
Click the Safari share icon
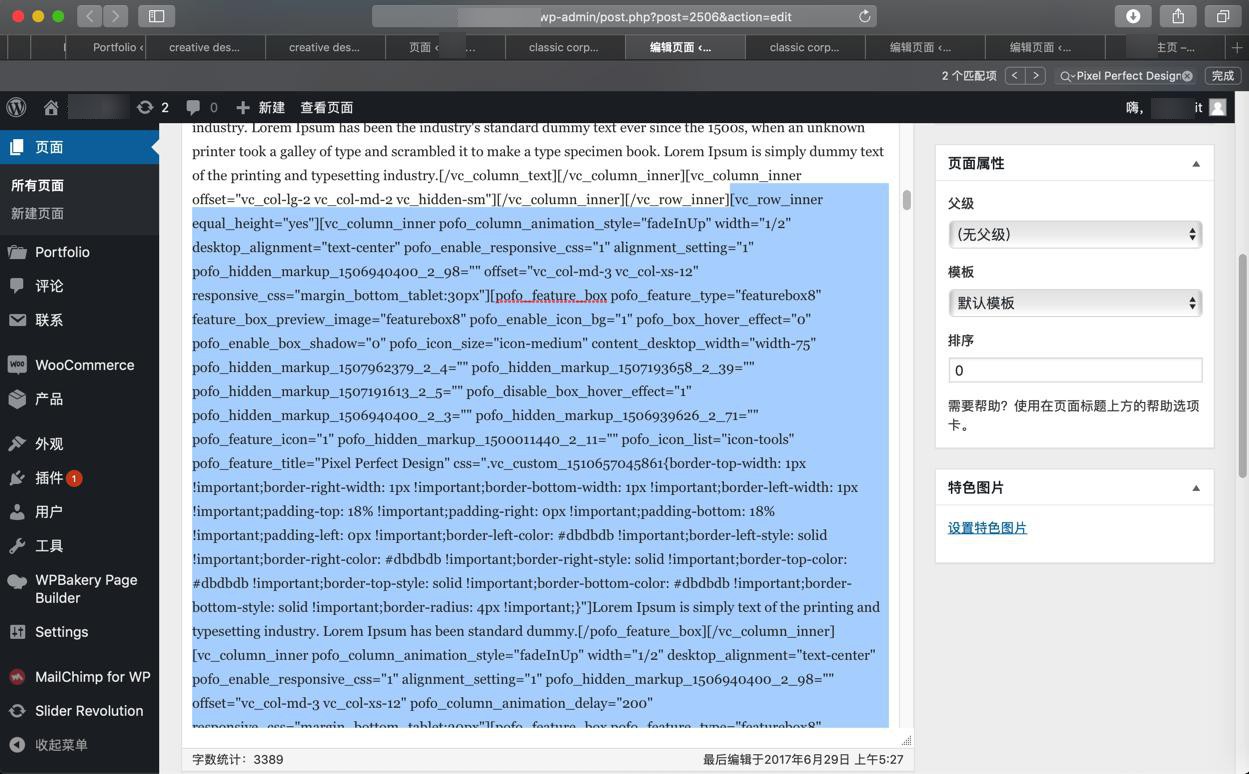pyautogui.click(x=1178, y=16)
